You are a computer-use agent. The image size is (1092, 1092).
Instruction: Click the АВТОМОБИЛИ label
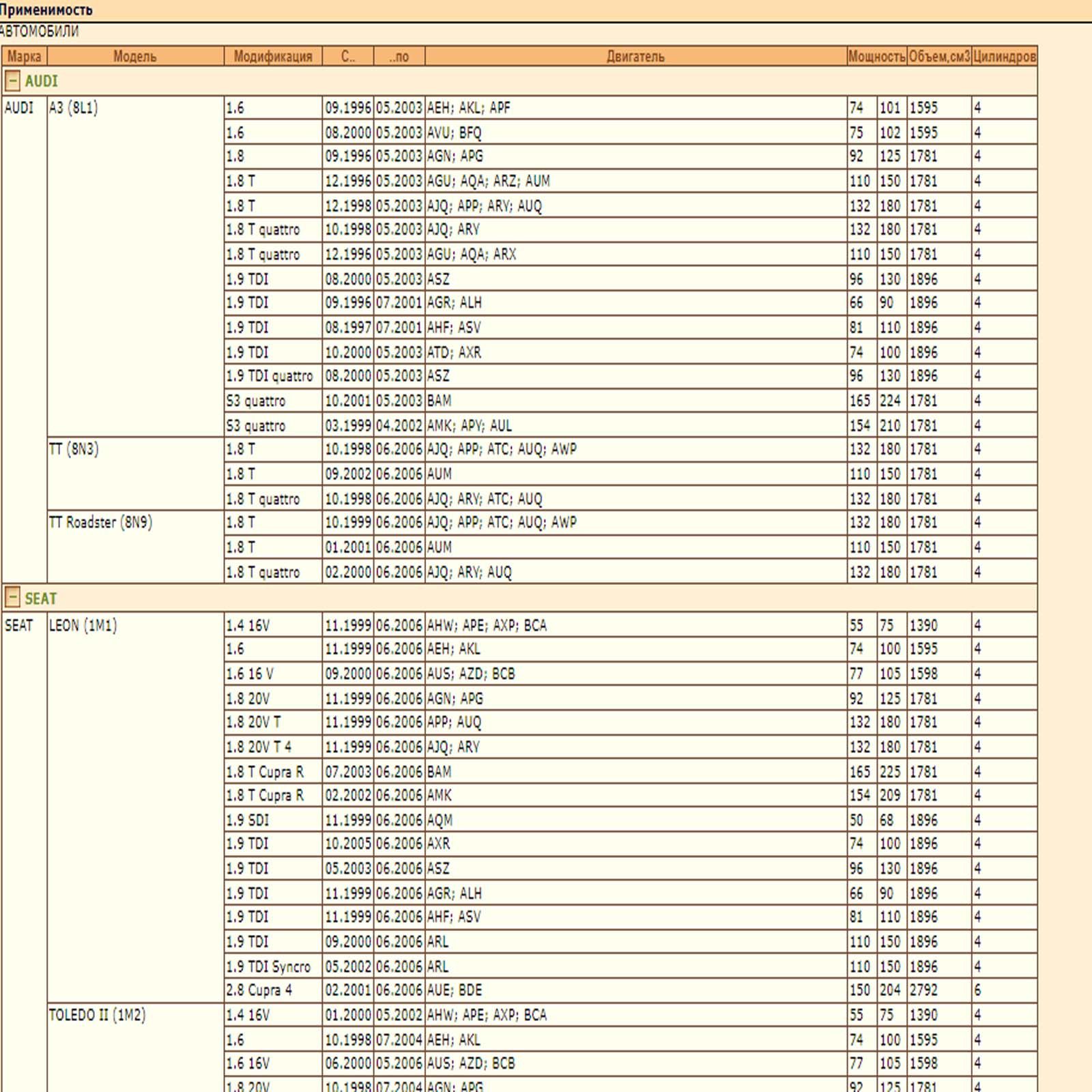(x=40, y=31)
